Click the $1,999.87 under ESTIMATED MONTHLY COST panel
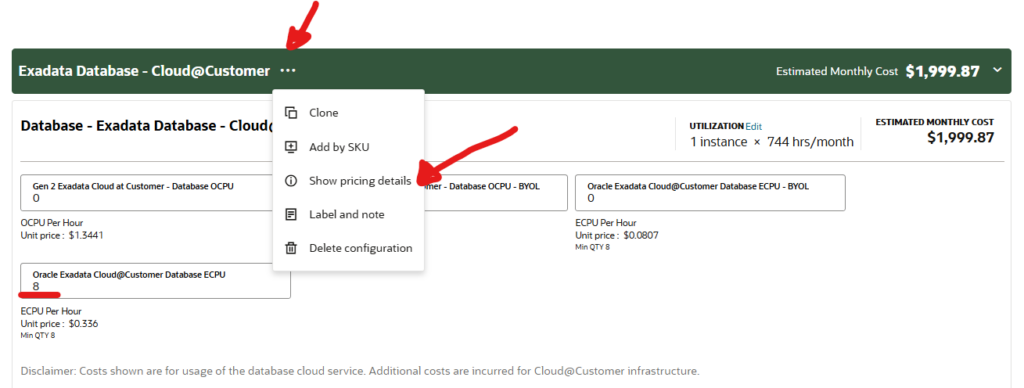This screenshot has height=388, width=1024. click(x=961, y=137)
